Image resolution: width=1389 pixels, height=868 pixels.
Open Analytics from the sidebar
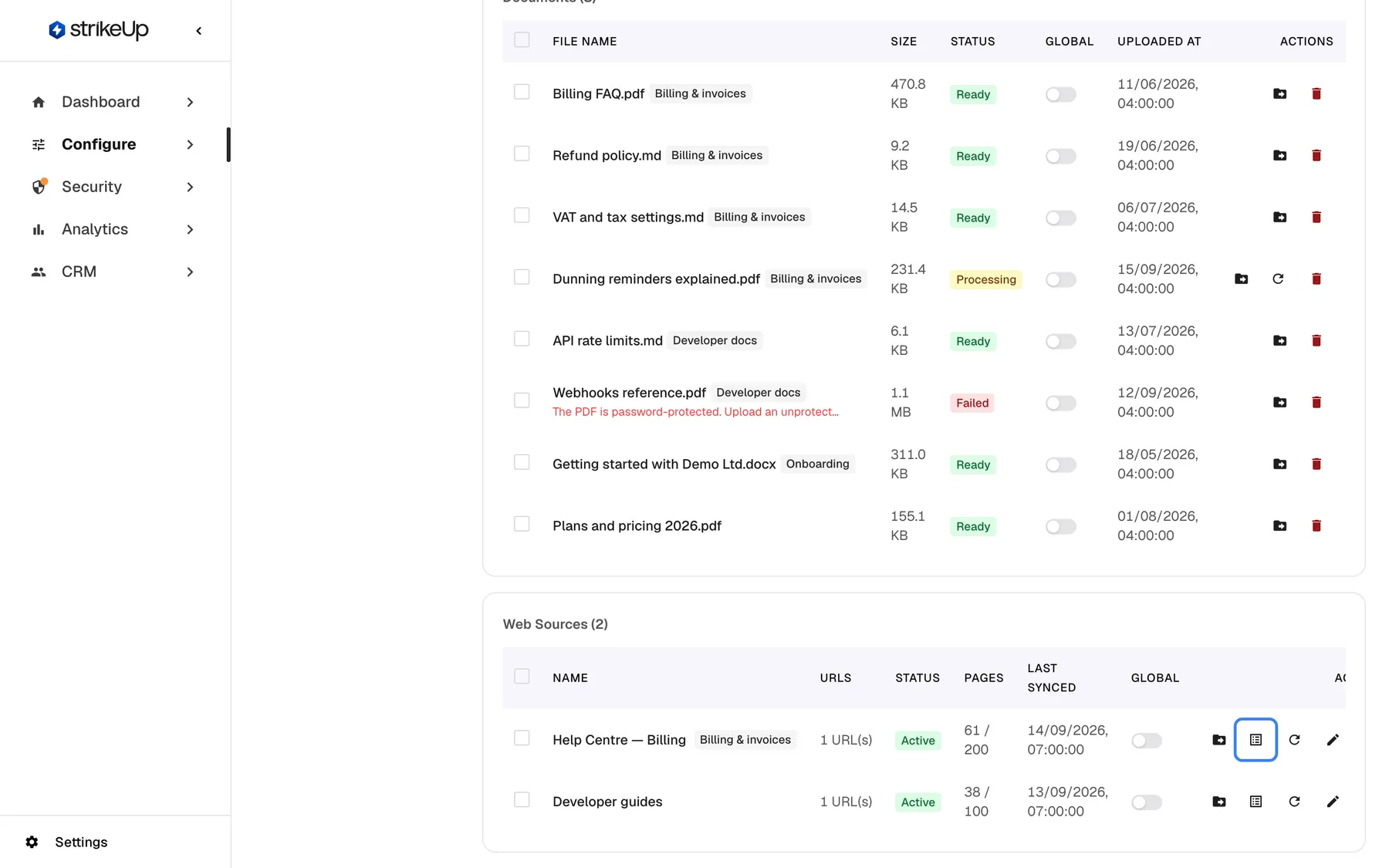95,229
